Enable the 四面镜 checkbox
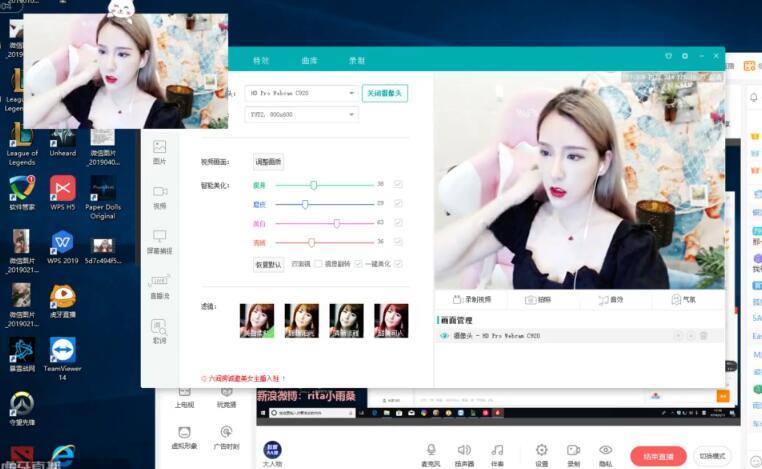Screen dimensions: 762x469 tap(318, 263)
